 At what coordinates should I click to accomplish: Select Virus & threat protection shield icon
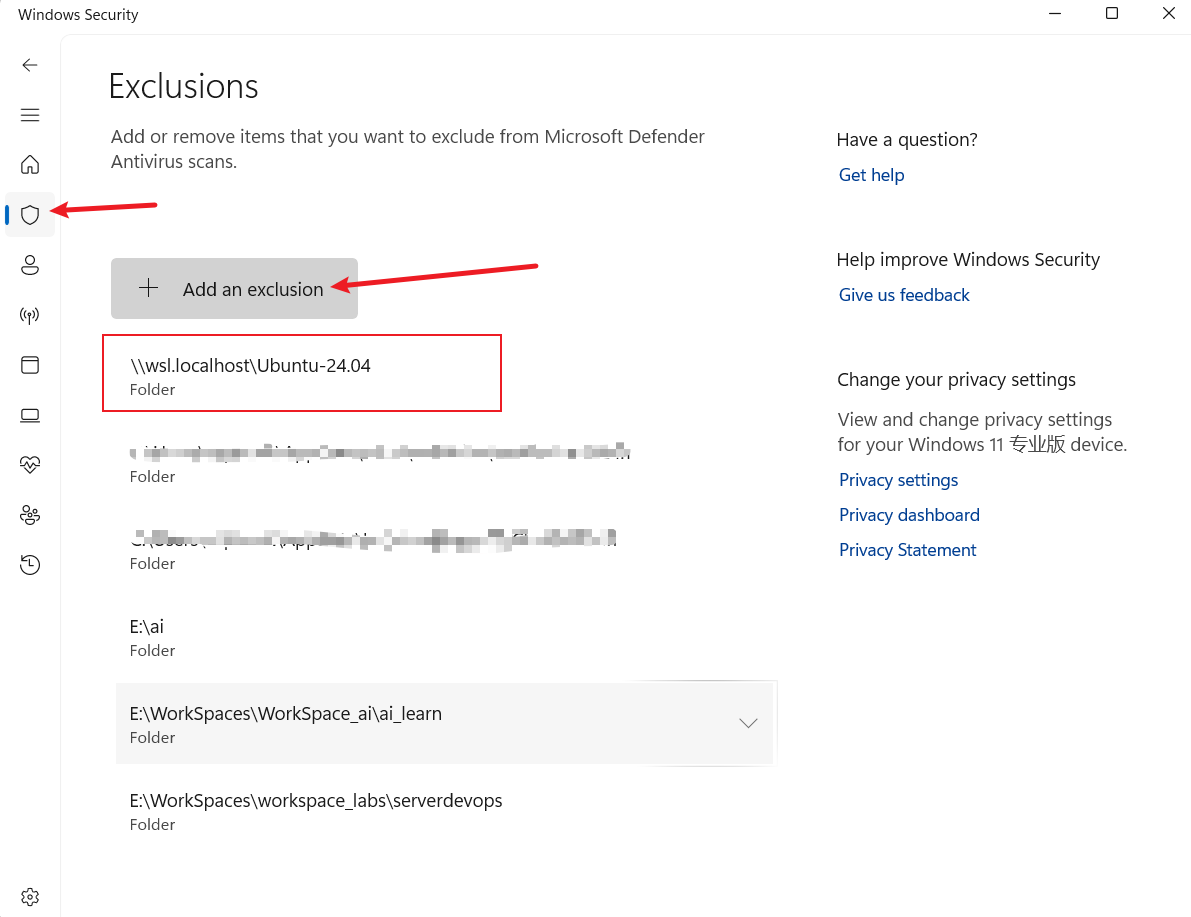coord(30,215)
